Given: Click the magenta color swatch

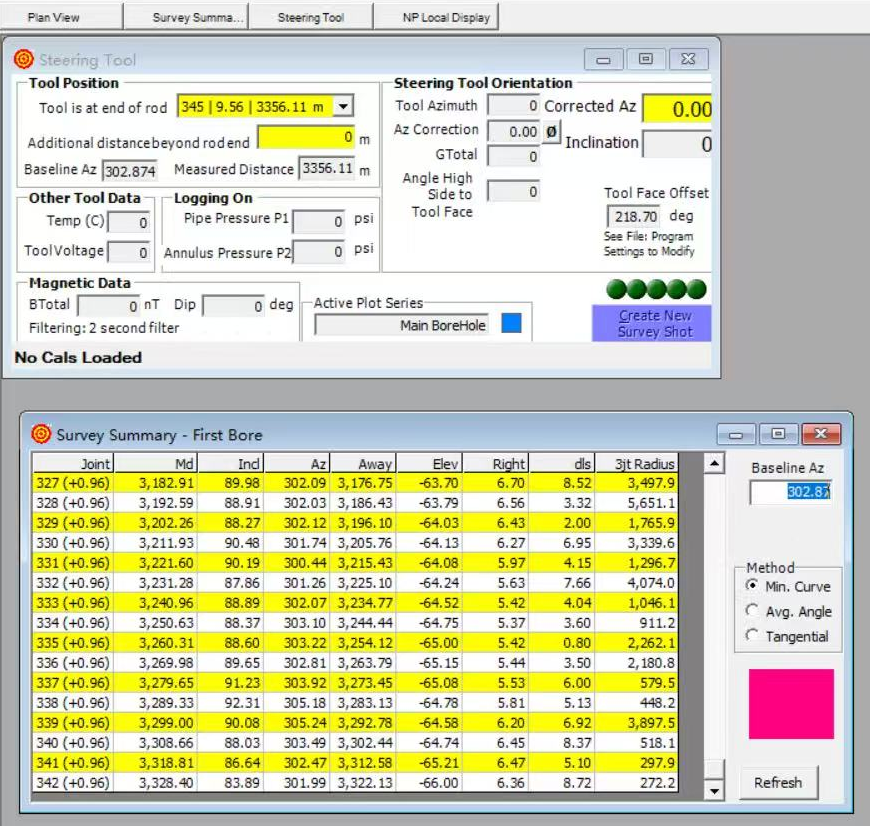Looking at the screenshot, I should click(x=790, y=704).
